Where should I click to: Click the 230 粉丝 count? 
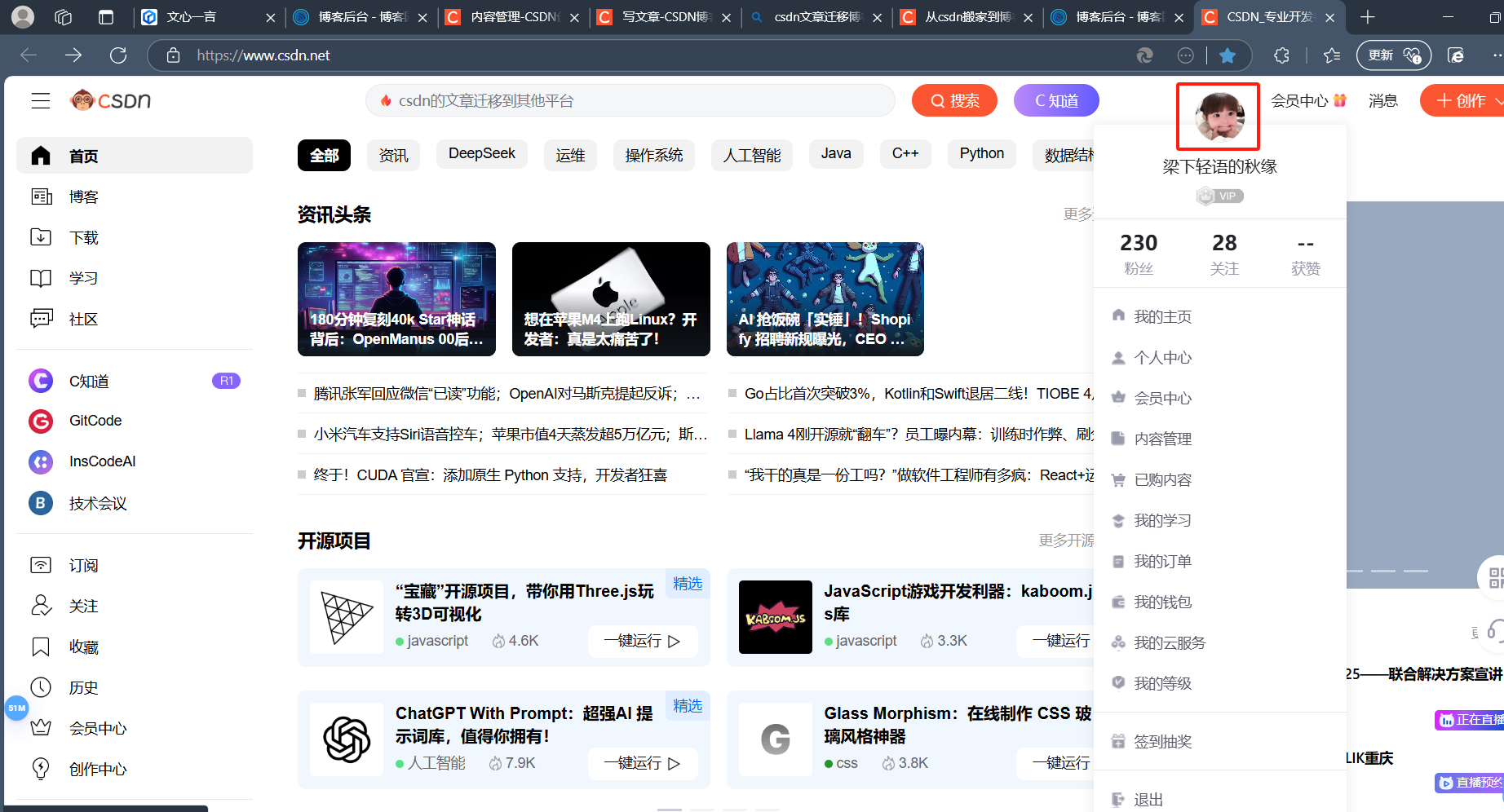[1139, 254]
